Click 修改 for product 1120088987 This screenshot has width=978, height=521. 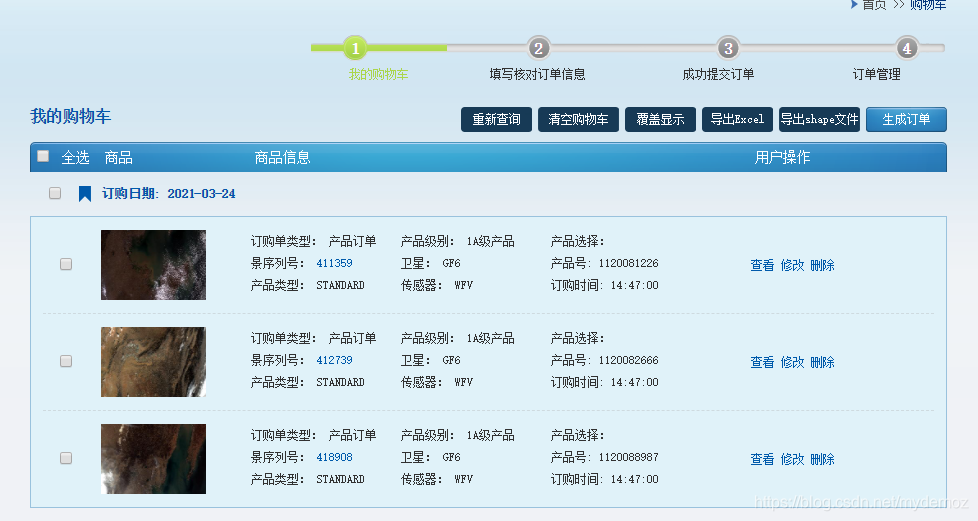tap(792, 459)
